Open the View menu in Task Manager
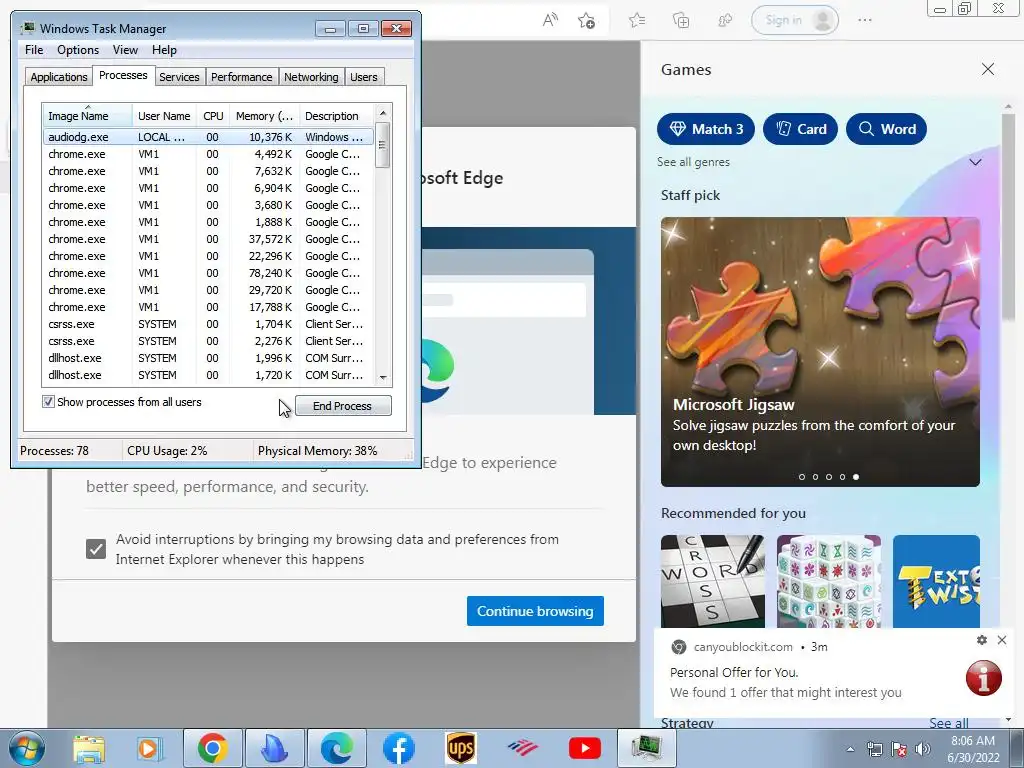The height and width of the screenshot is (768, 1024). [x=125, y=50]
